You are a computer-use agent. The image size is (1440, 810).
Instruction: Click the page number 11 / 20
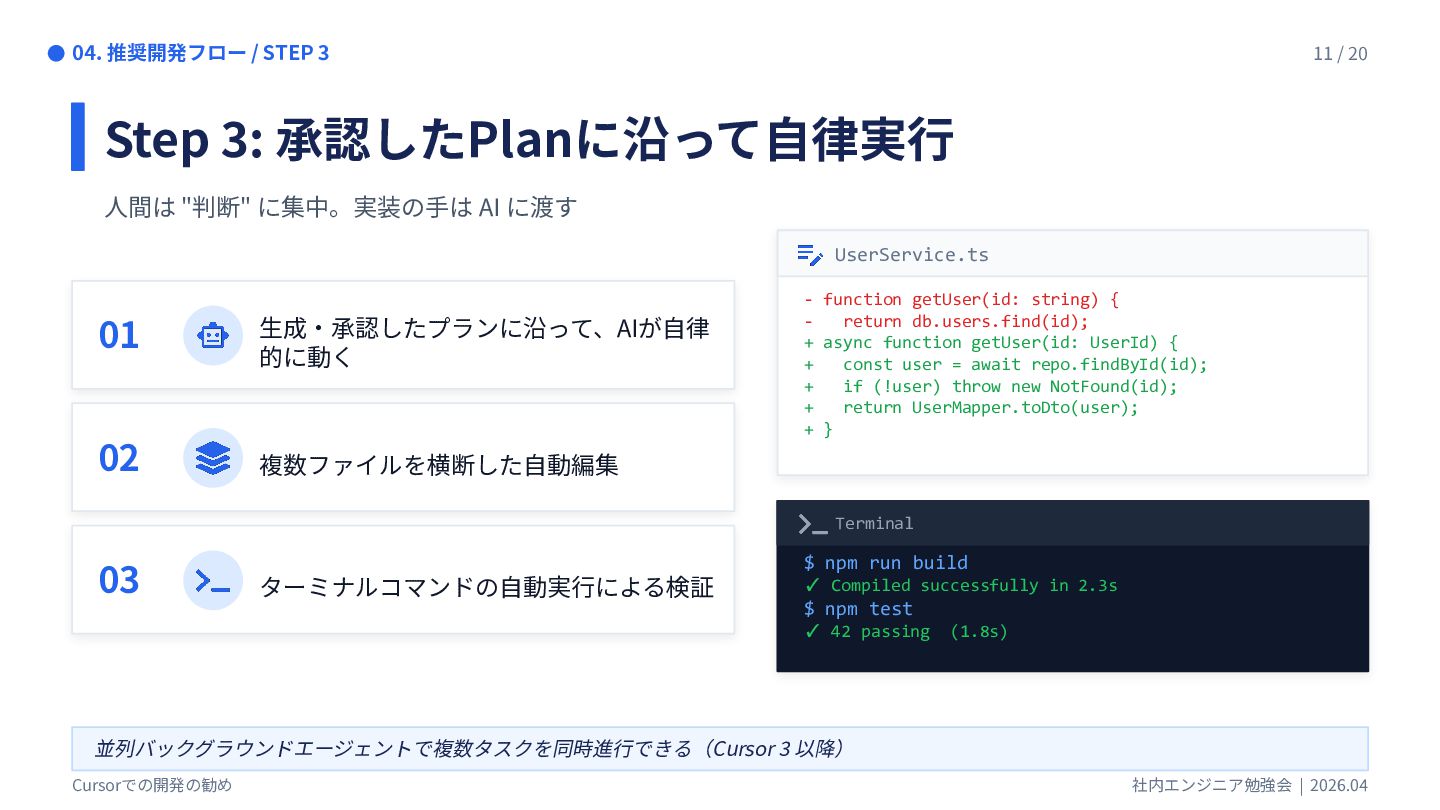tap(1340, 54)
